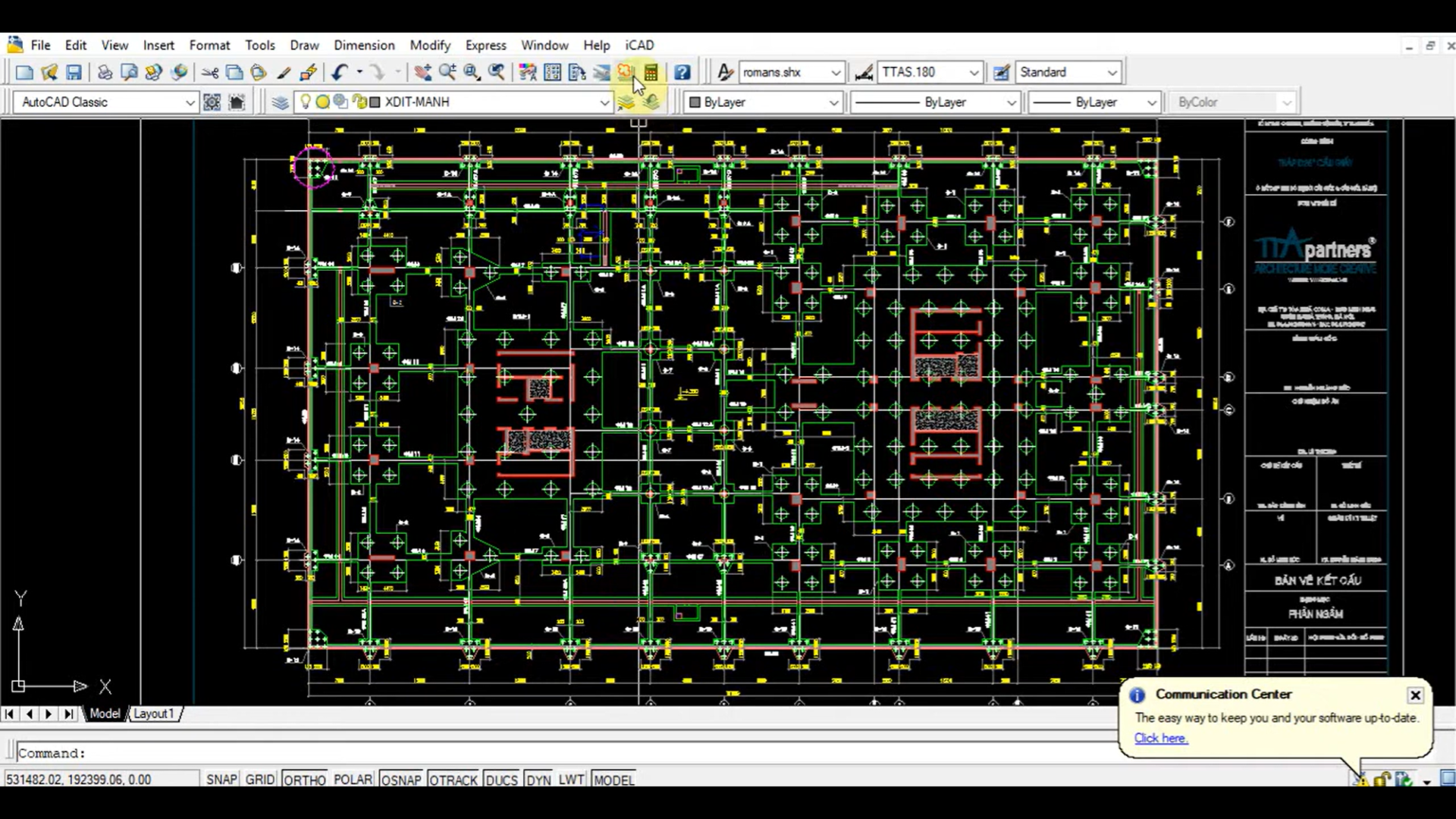1456x819 pixels.
Task: Click the Paste clipboard icon
Action: click(x=259, y=73)
